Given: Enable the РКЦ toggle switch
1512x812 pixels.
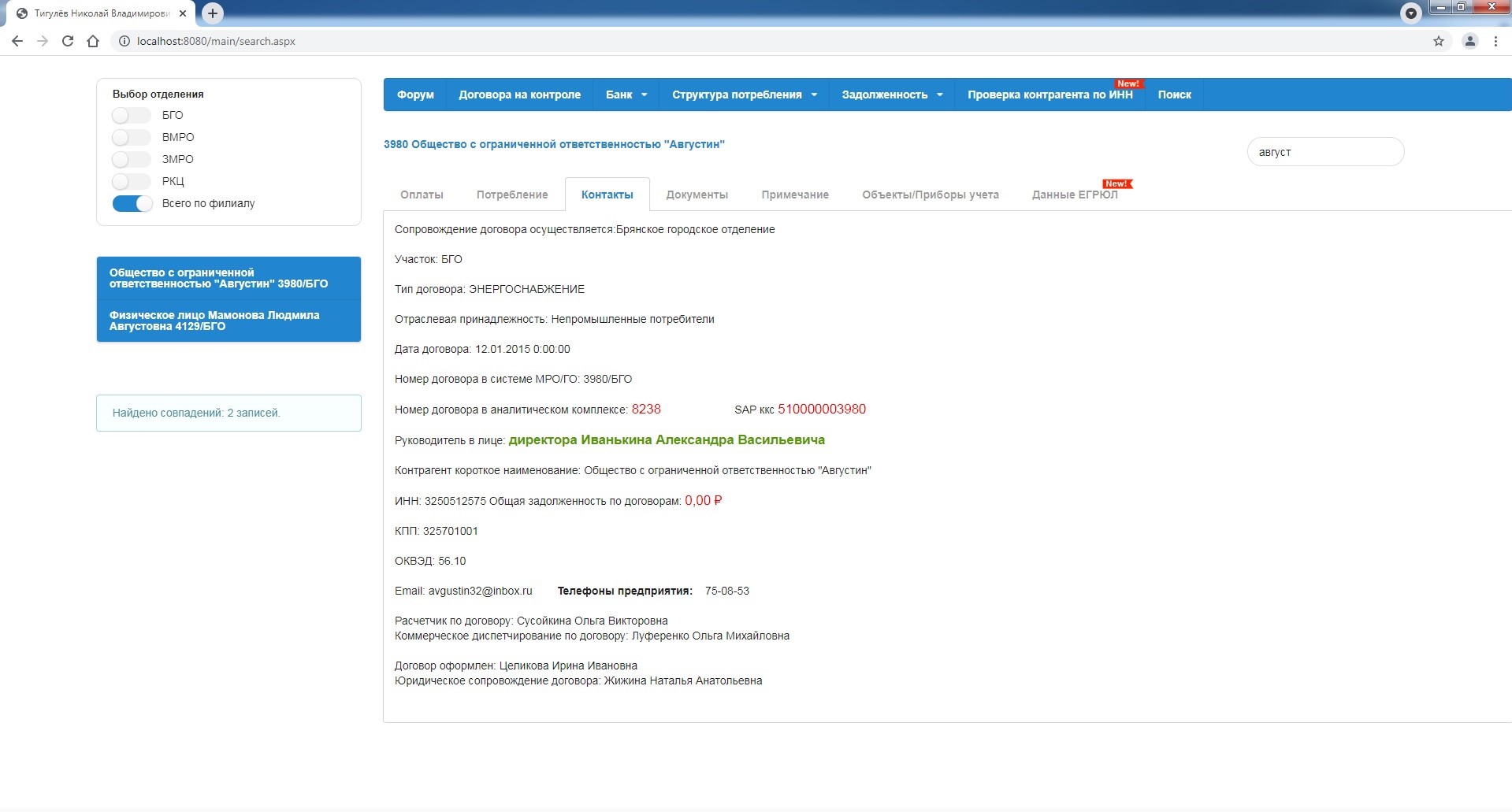Looking at the screenshot, I should coord(131,182).
